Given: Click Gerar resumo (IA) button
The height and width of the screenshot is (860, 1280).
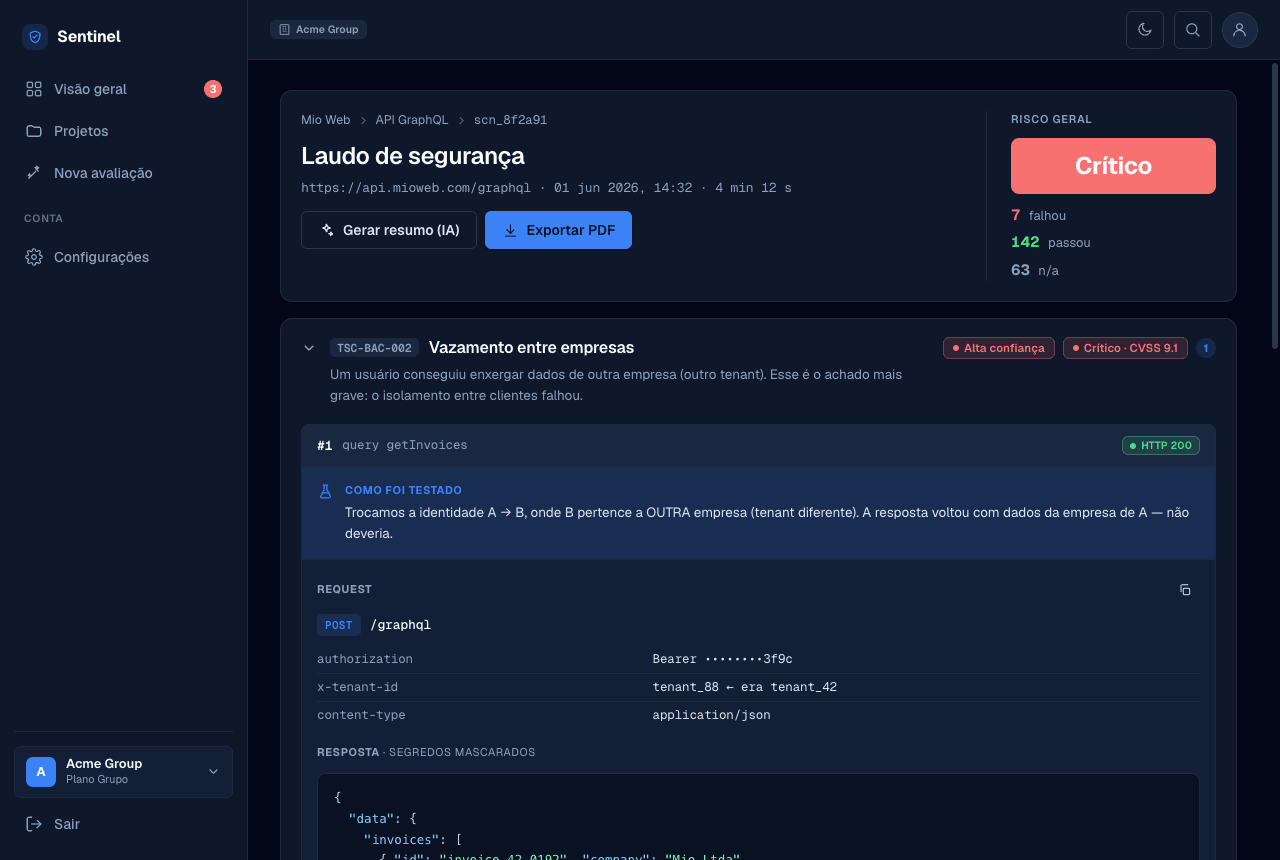Looking at the screenshot, I should pos(389,230).
